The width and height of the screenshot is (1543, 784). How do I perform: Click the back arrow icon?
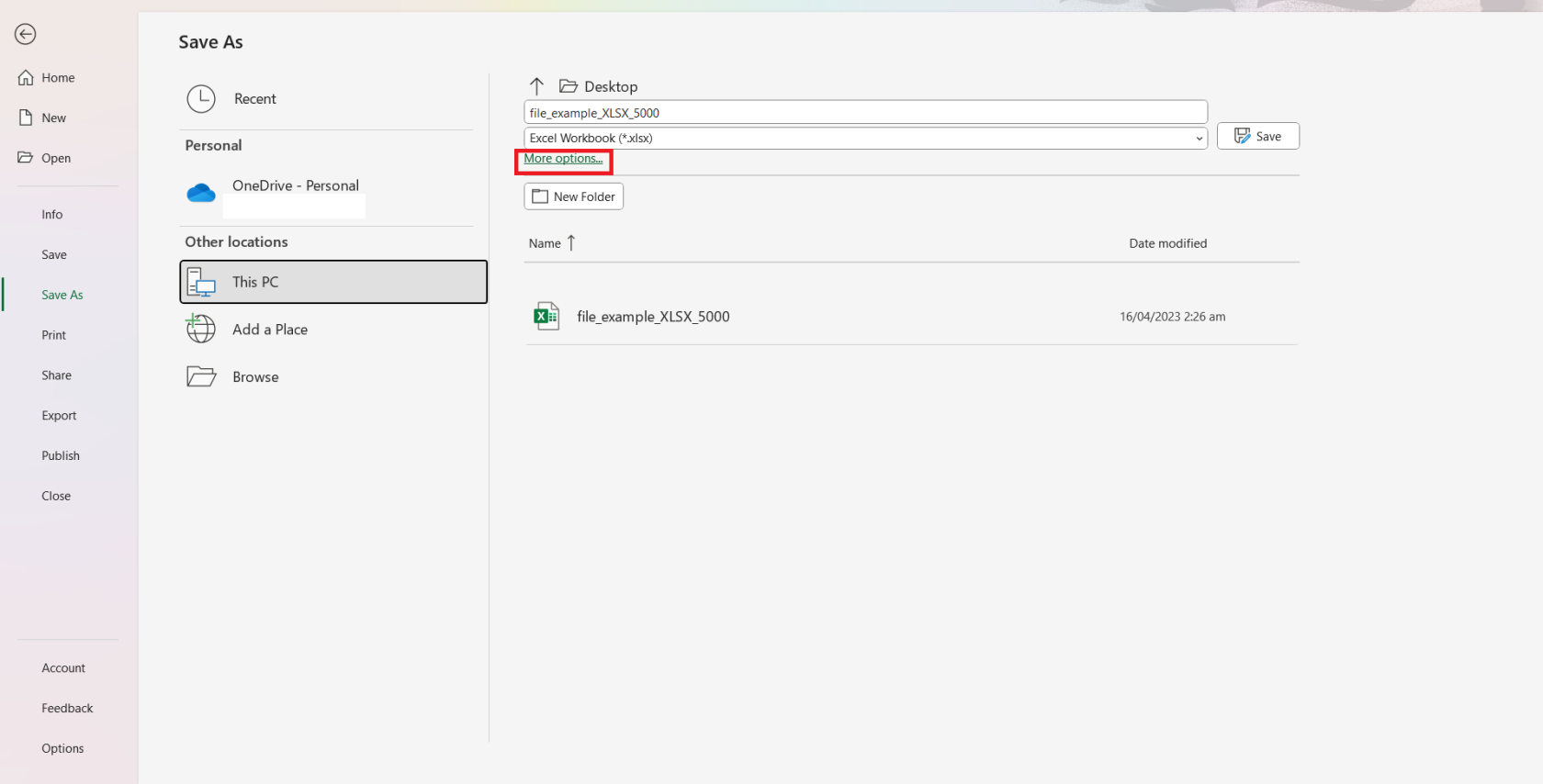pyautogui.click(x=26, y=34)
